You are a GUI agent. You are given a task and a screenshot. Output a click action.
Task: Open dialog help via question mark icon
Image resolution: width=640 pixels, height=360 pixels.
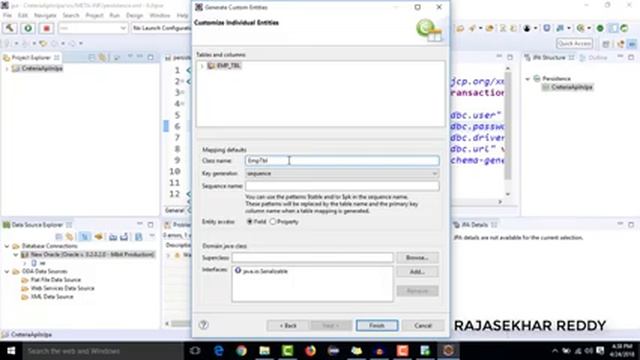pyautogui.click(x=203, y=325)
